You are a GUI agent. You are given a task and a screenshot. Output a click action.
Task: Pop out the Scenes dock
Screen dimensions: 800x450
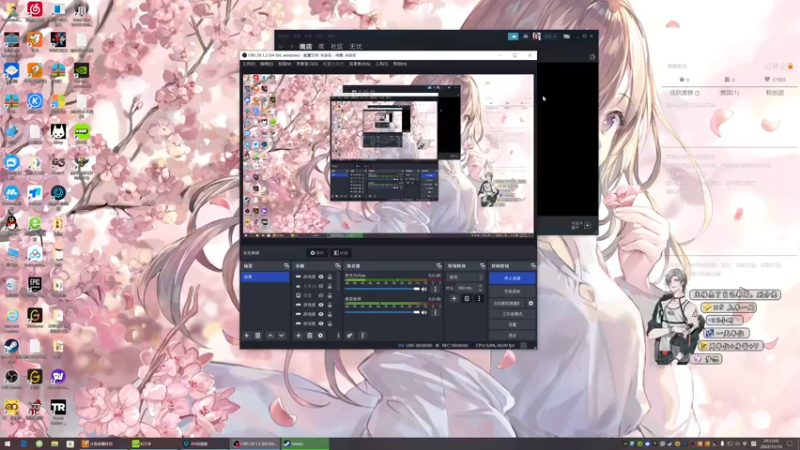pos(286,266)
